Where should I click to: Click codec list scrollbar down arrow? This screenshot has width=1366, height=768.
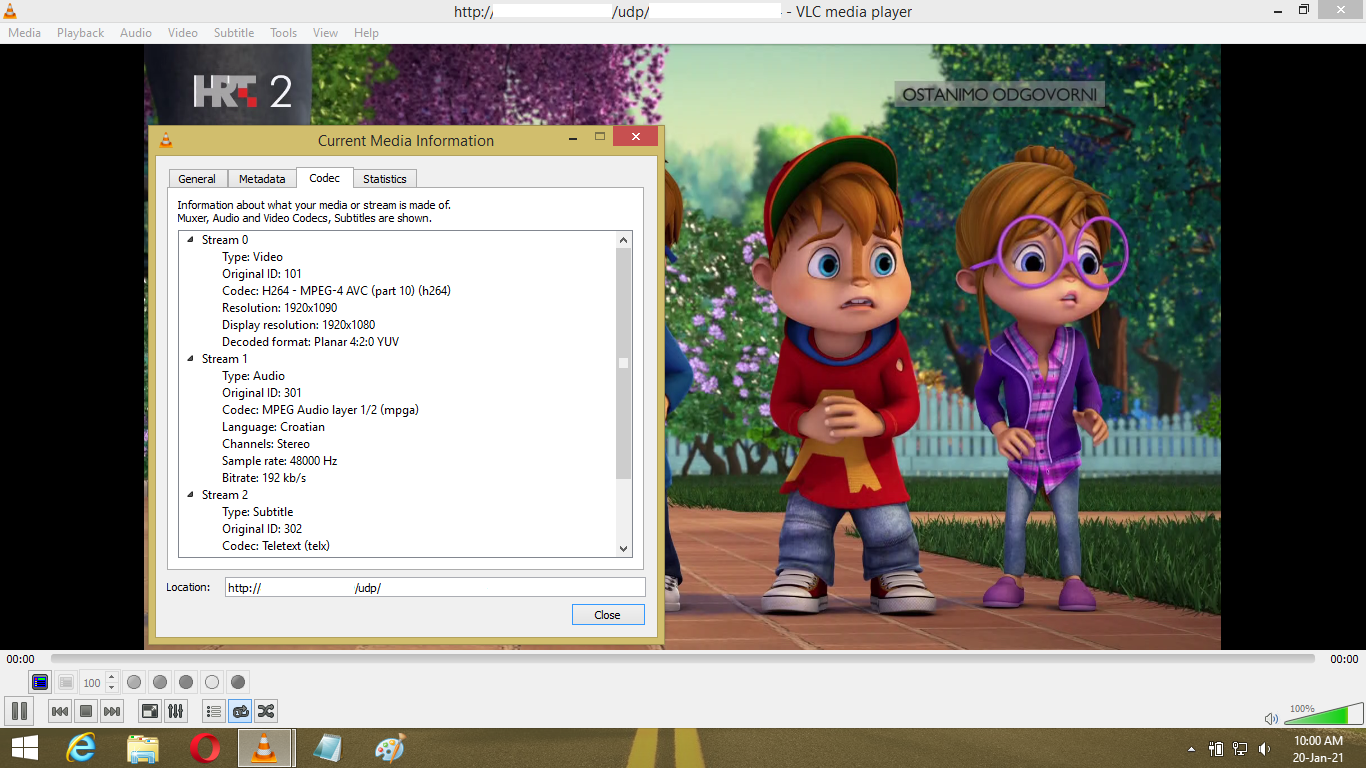point(623,548)
